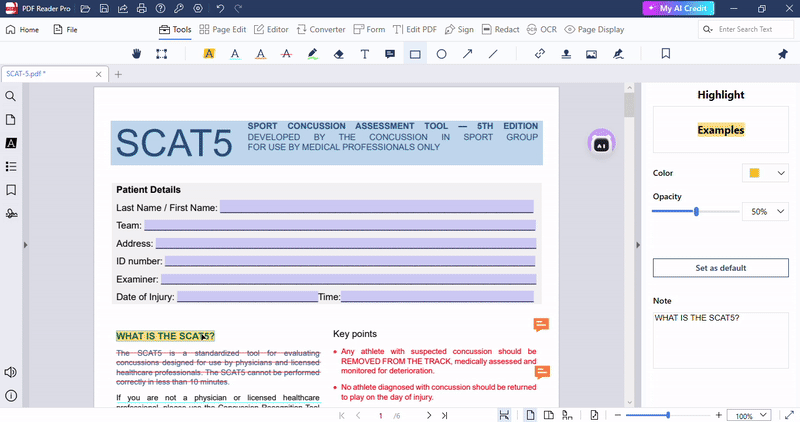Pick the freehand pen drawing tool
Viewport: 800px width, 422px height.
[x=313, y=54]
